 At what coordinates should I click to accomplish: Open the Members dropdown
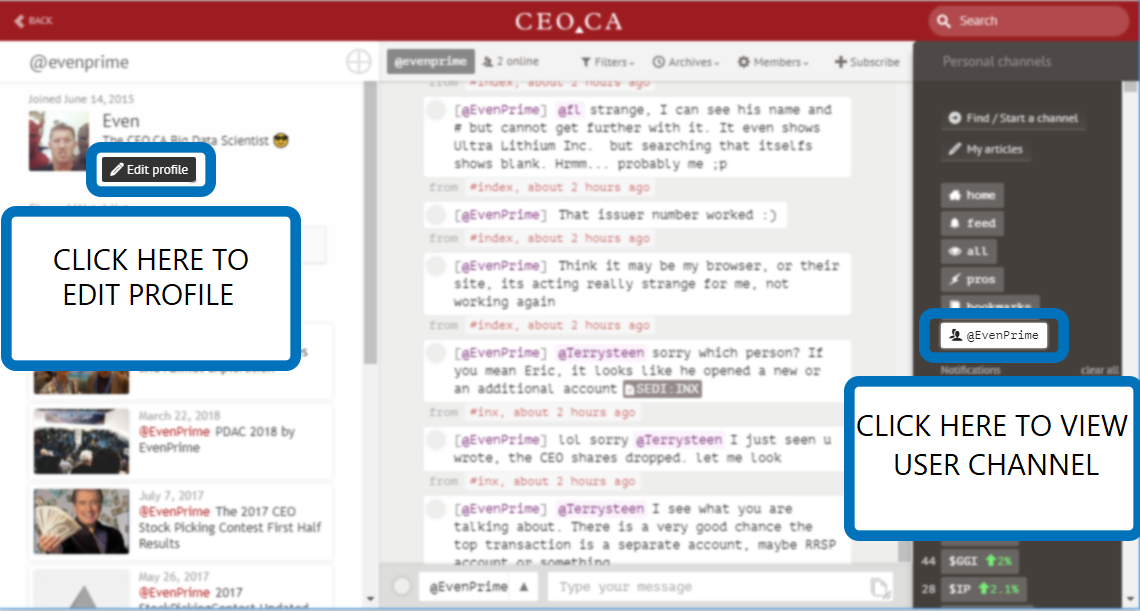[x=773, y=63]
